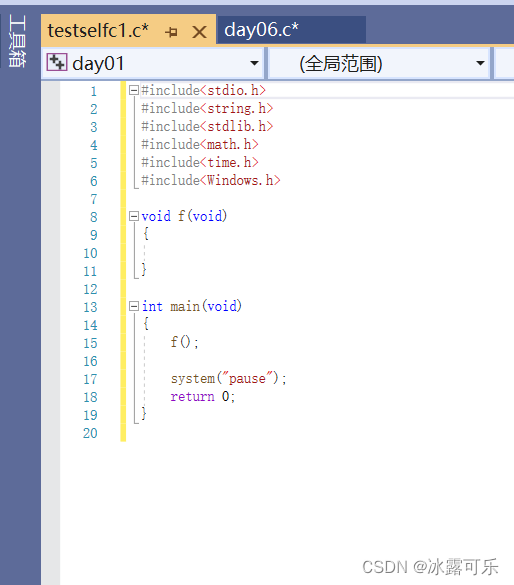Click line number 17 in the gutter
Screen dimensions: 514x585
tap(90, 379)
